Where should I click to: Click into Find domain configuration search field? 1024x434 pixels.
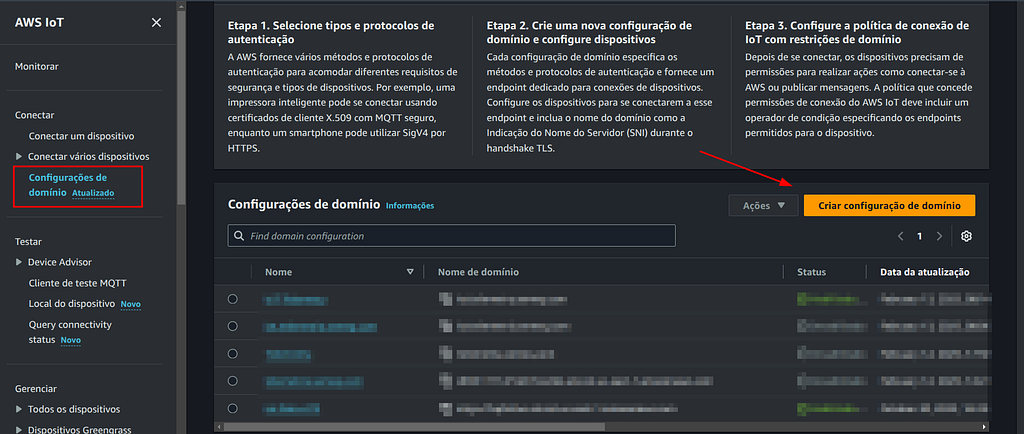point(451,236)
